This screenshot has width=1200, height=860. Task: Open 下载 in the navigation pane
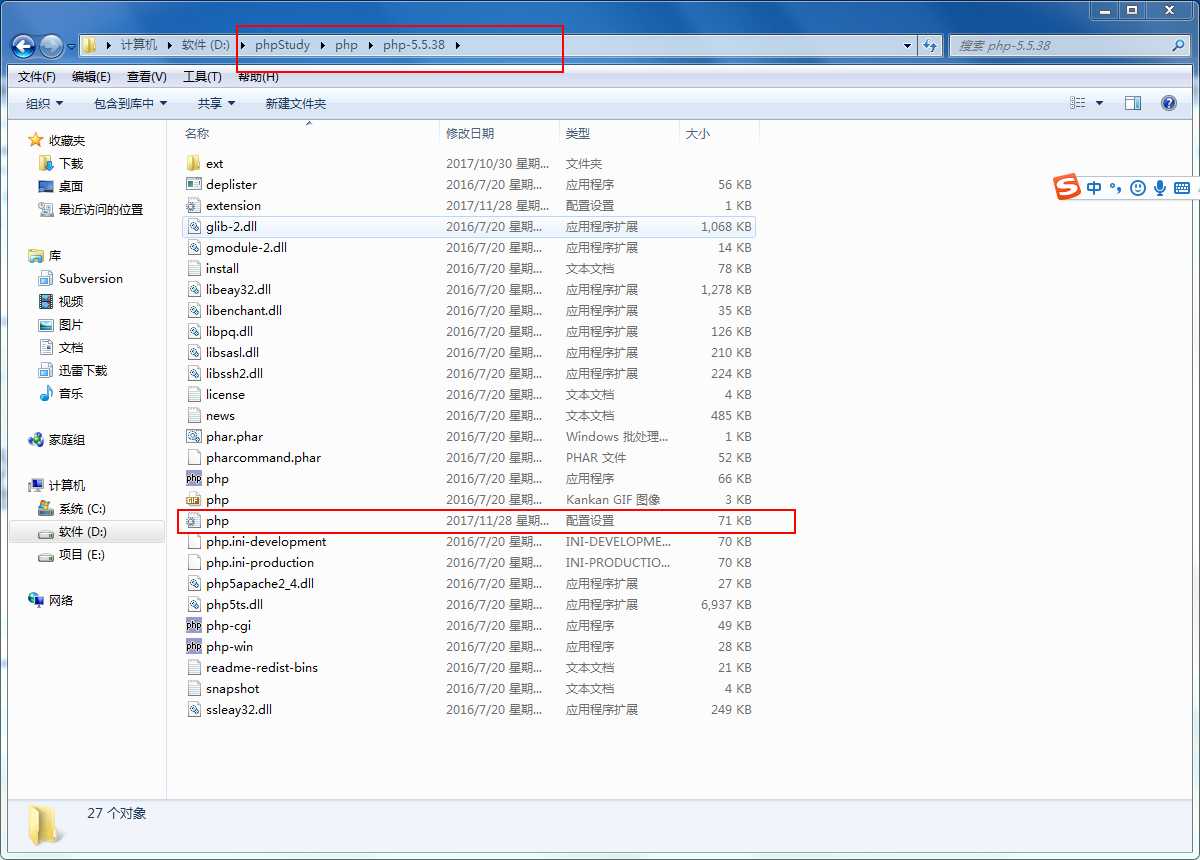click(70, 163)
